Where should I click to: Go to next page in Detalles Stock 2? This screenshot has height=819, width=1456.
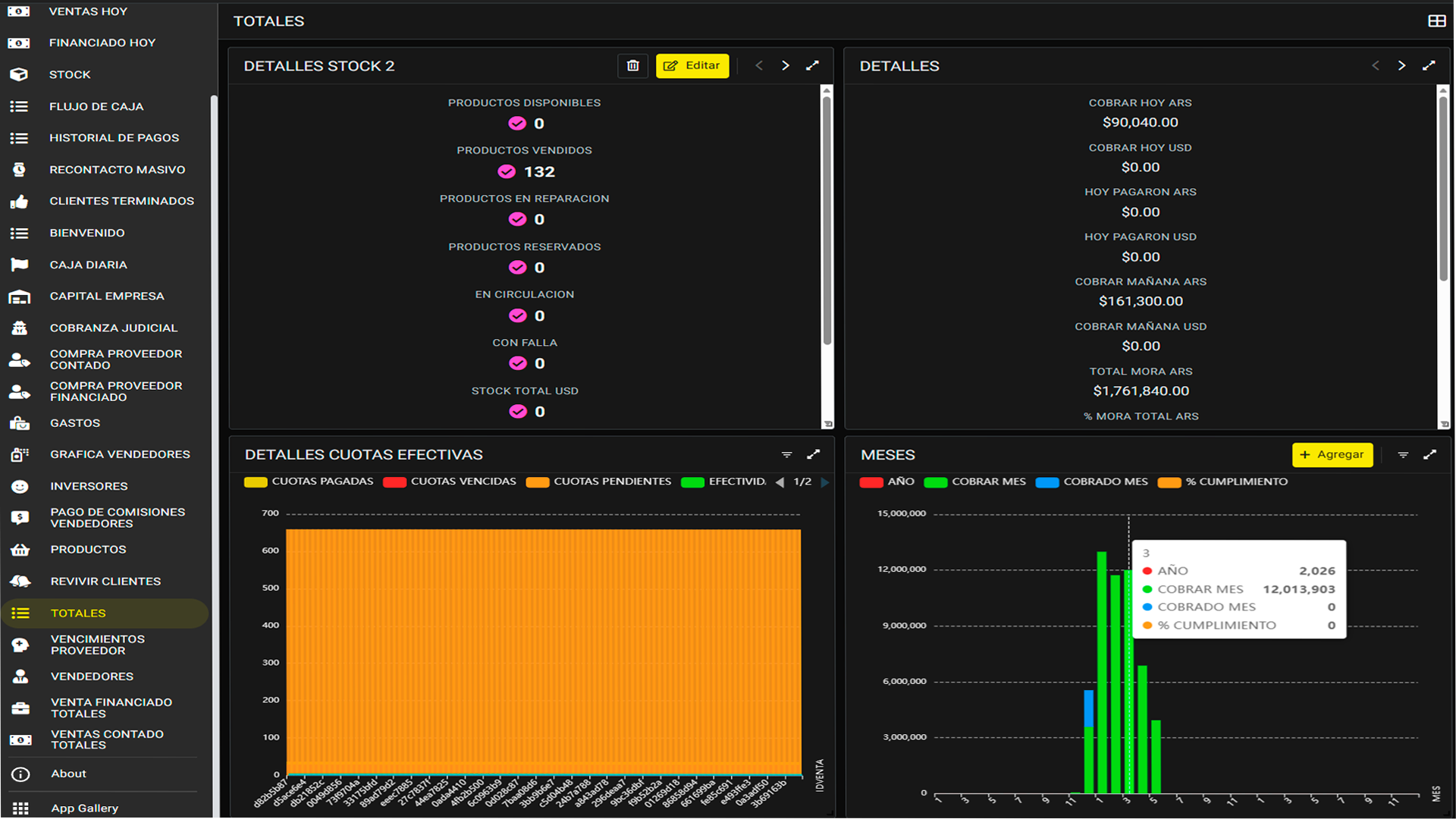point(786,66)
